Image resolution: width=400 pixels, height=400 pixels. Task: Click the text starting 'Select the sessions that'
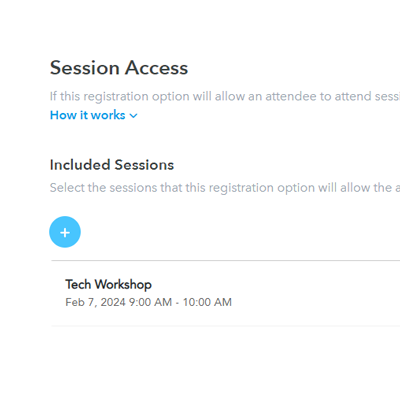[x=225, y=188]
